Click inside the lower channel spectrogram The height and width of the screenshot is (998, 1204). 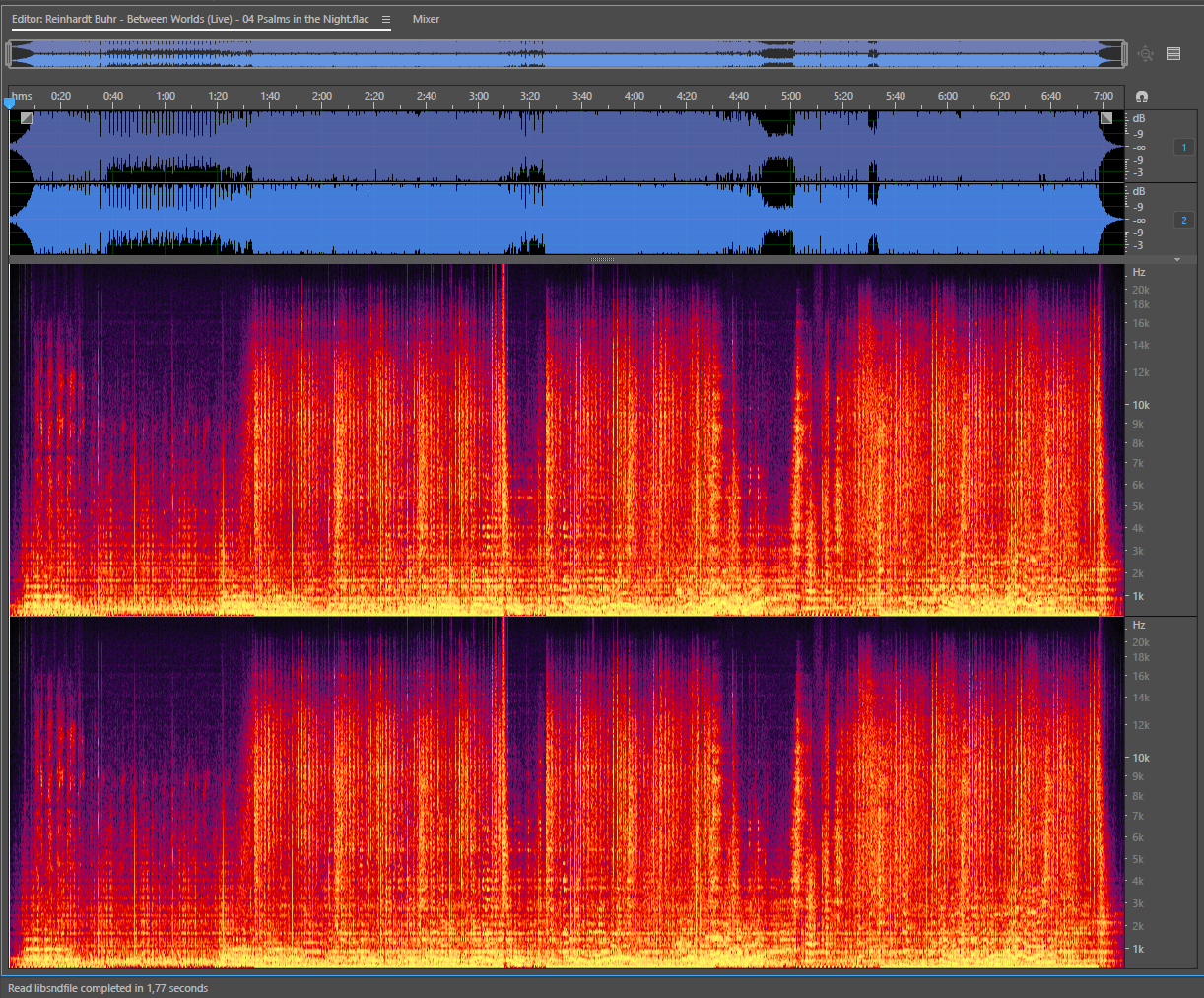(568, 793)
